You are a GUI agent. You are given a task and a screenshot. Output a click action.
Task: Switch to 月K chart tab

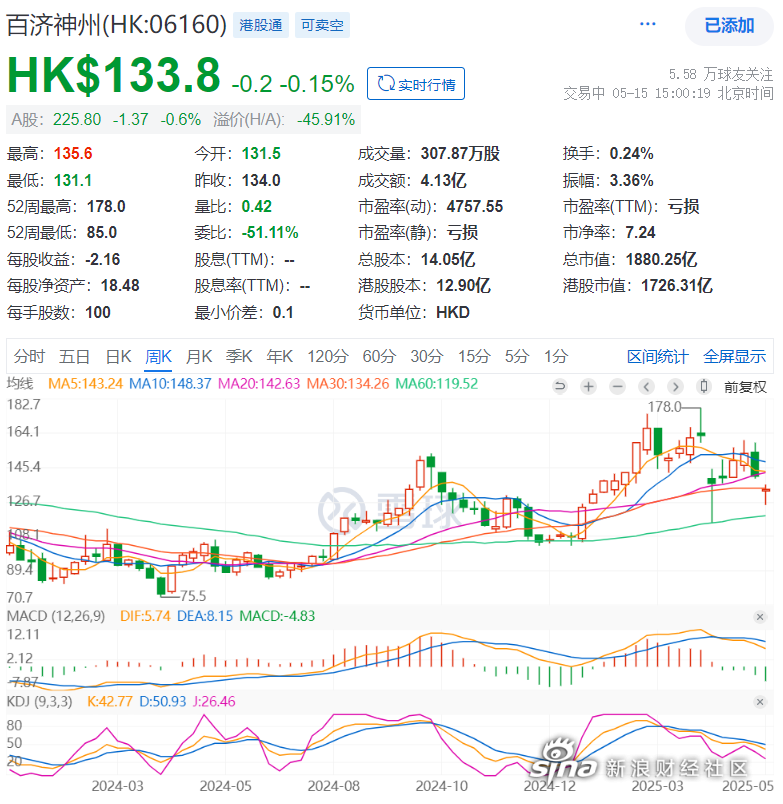click(198, 356)
